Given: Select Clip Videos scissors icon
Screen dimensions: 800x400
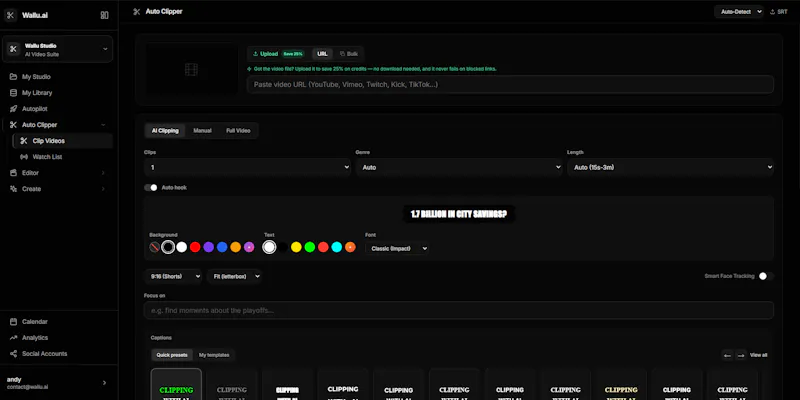Looking at the screenshot, I should 23,141.
